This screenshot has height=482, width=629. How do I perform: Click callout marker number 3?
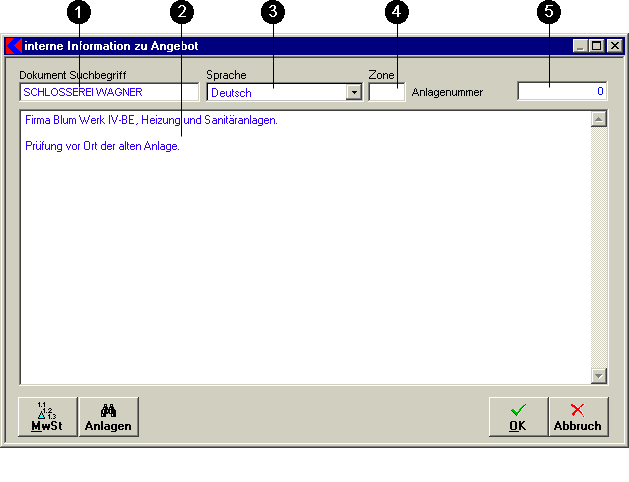272,12
